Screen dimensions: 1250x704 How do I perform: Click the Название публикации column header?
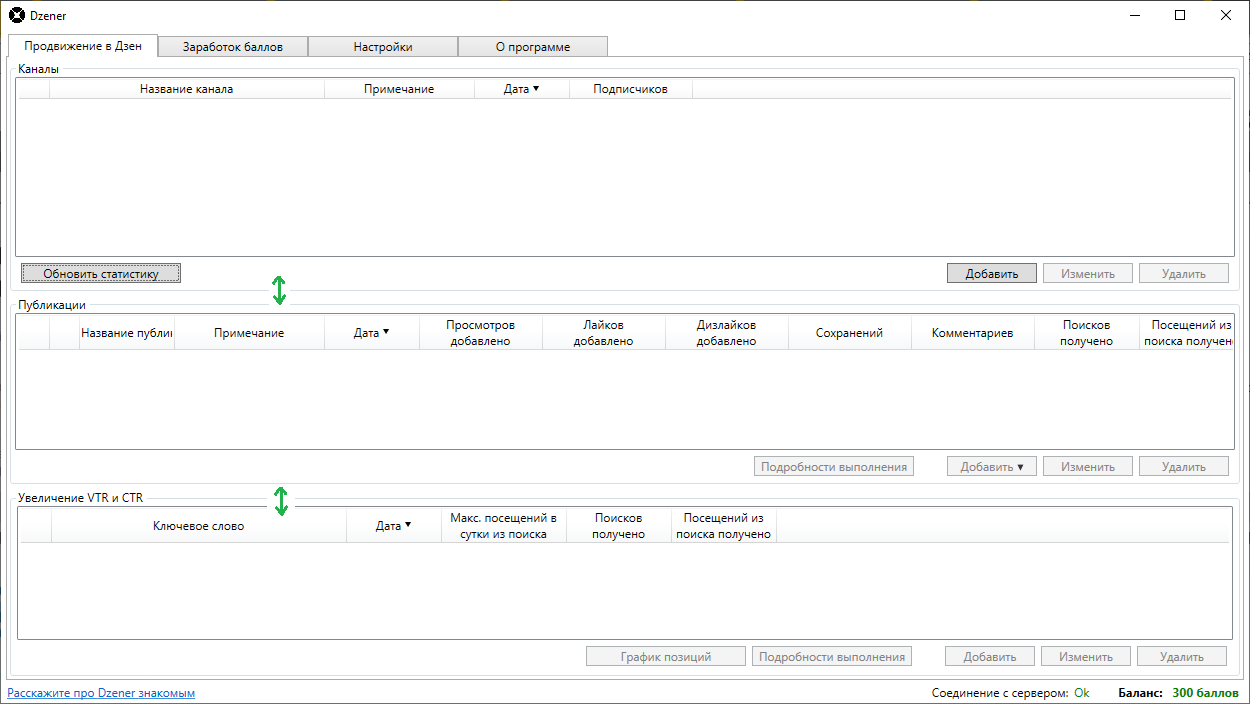click(127, 333)
